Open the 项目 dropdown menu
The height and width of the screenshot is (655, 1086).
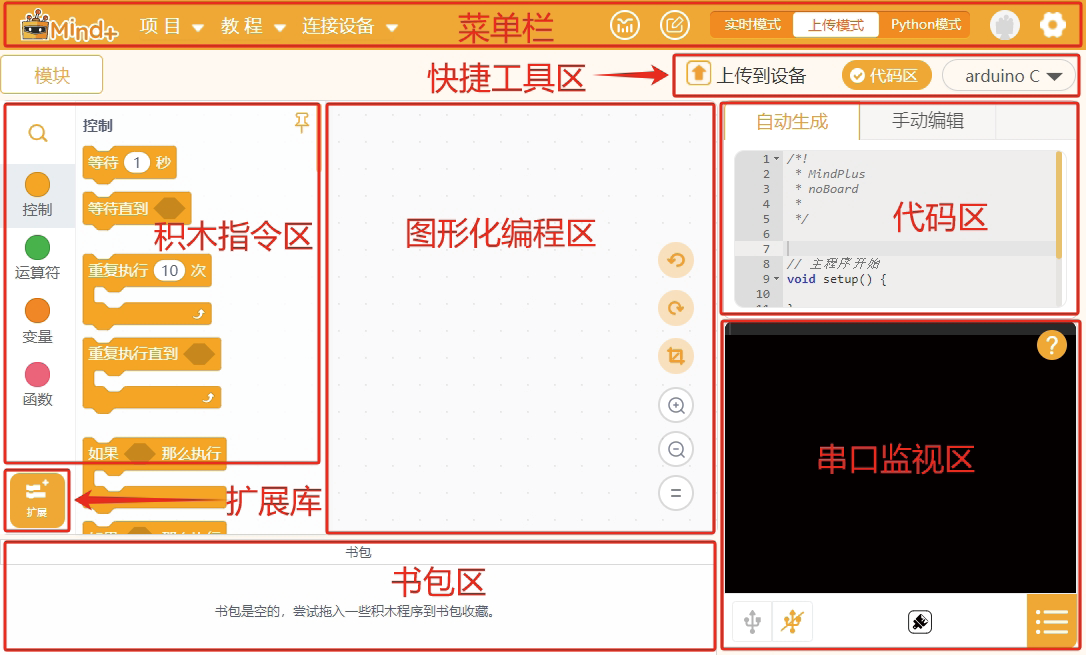coord(172,26)
